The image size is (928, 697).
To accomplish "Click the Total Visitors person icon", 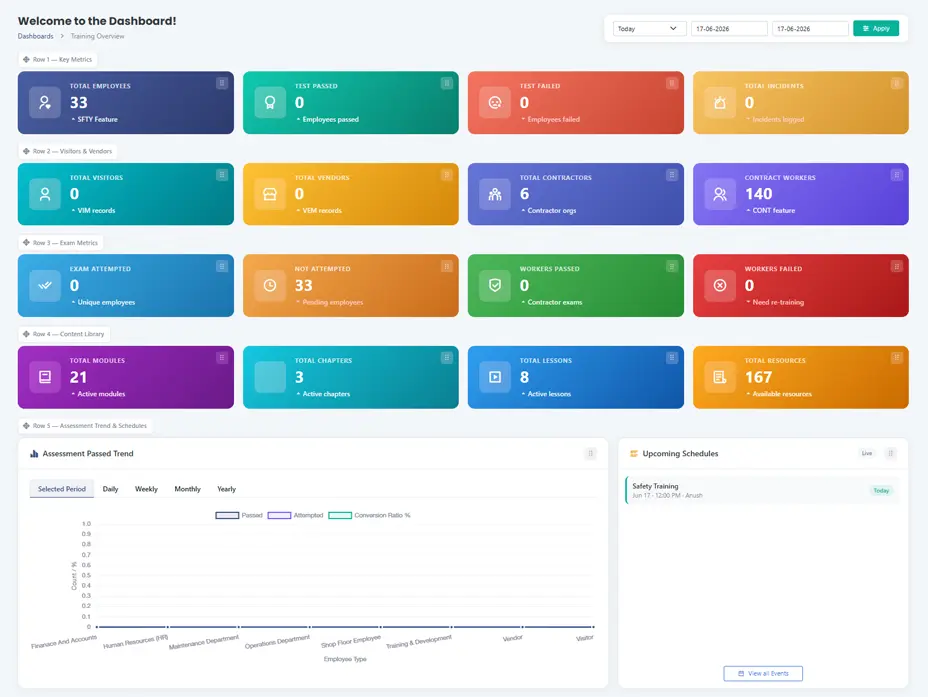I will click(x=45, y=194).
